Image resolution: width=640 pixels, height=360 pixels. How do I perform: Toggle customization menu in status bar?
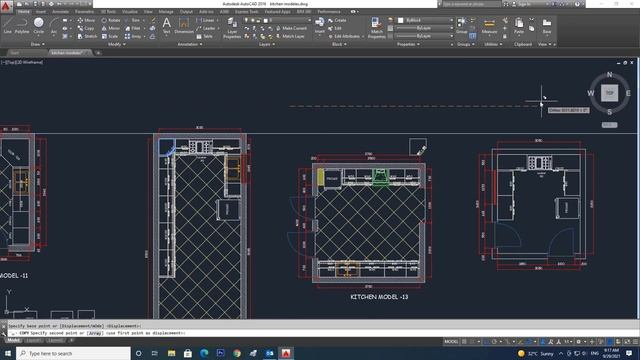635,342
